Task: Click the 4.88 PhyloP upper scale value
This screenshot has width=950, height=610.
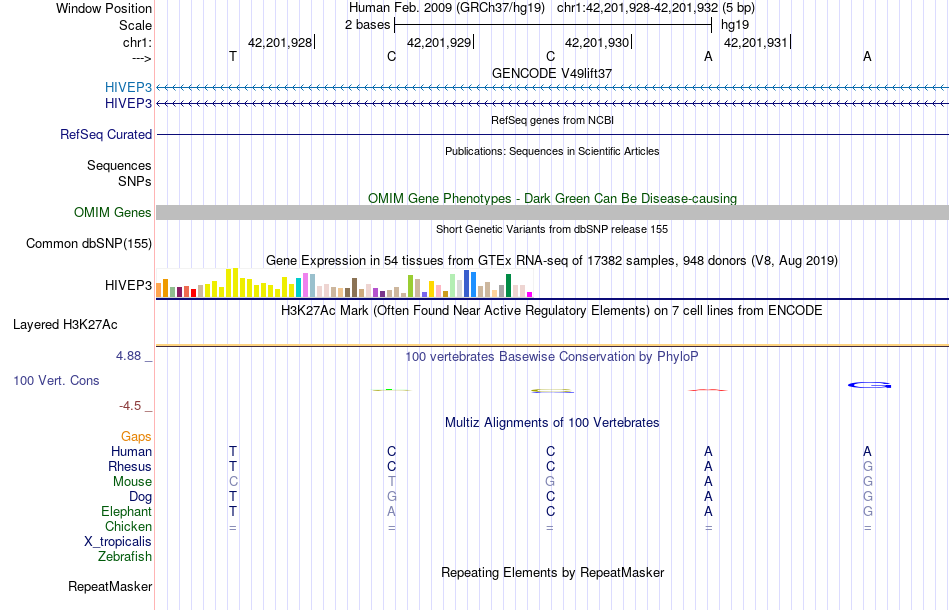Action: (128, 356)
